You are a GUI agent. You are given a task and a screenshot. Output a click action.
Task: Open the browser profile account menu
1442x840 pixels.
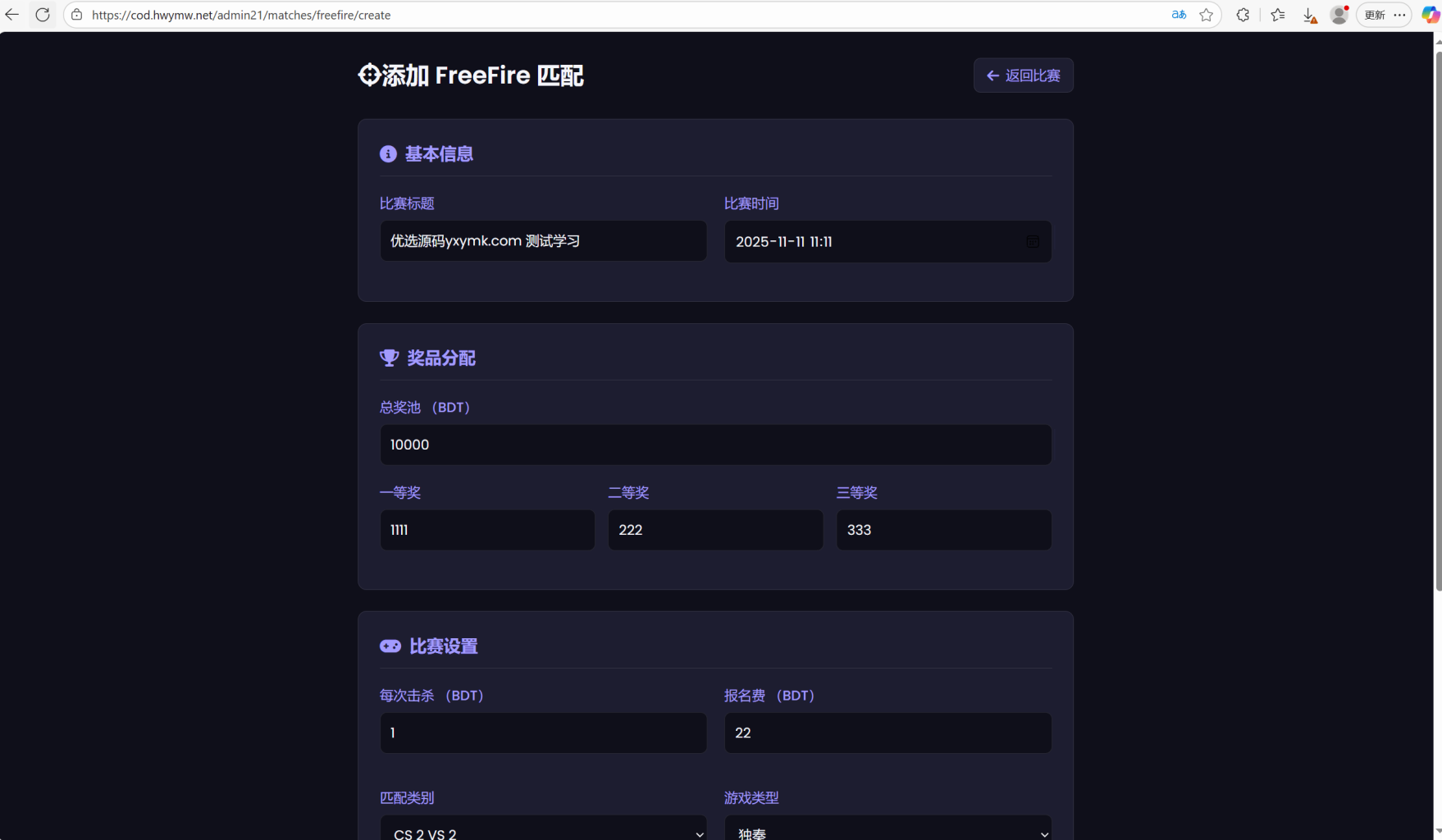pyautogui.click(x=1339, y=15)
